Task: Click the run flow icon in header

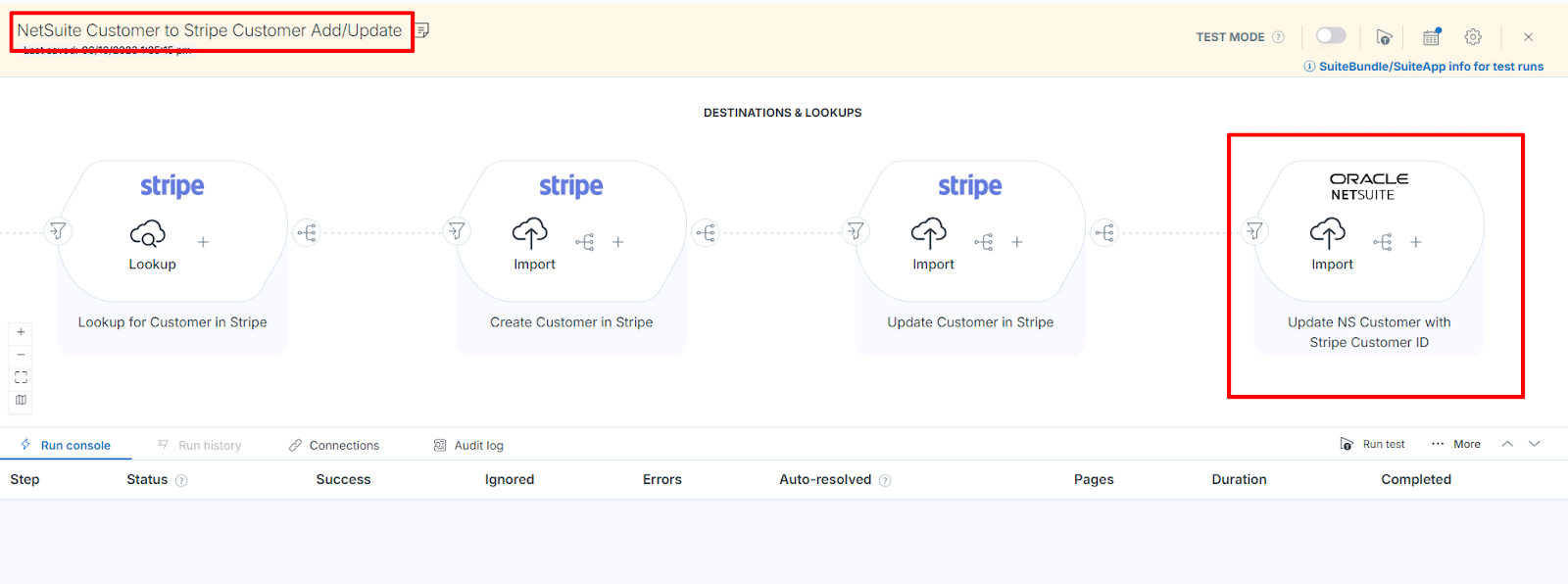Action: tap(1384, 37)
